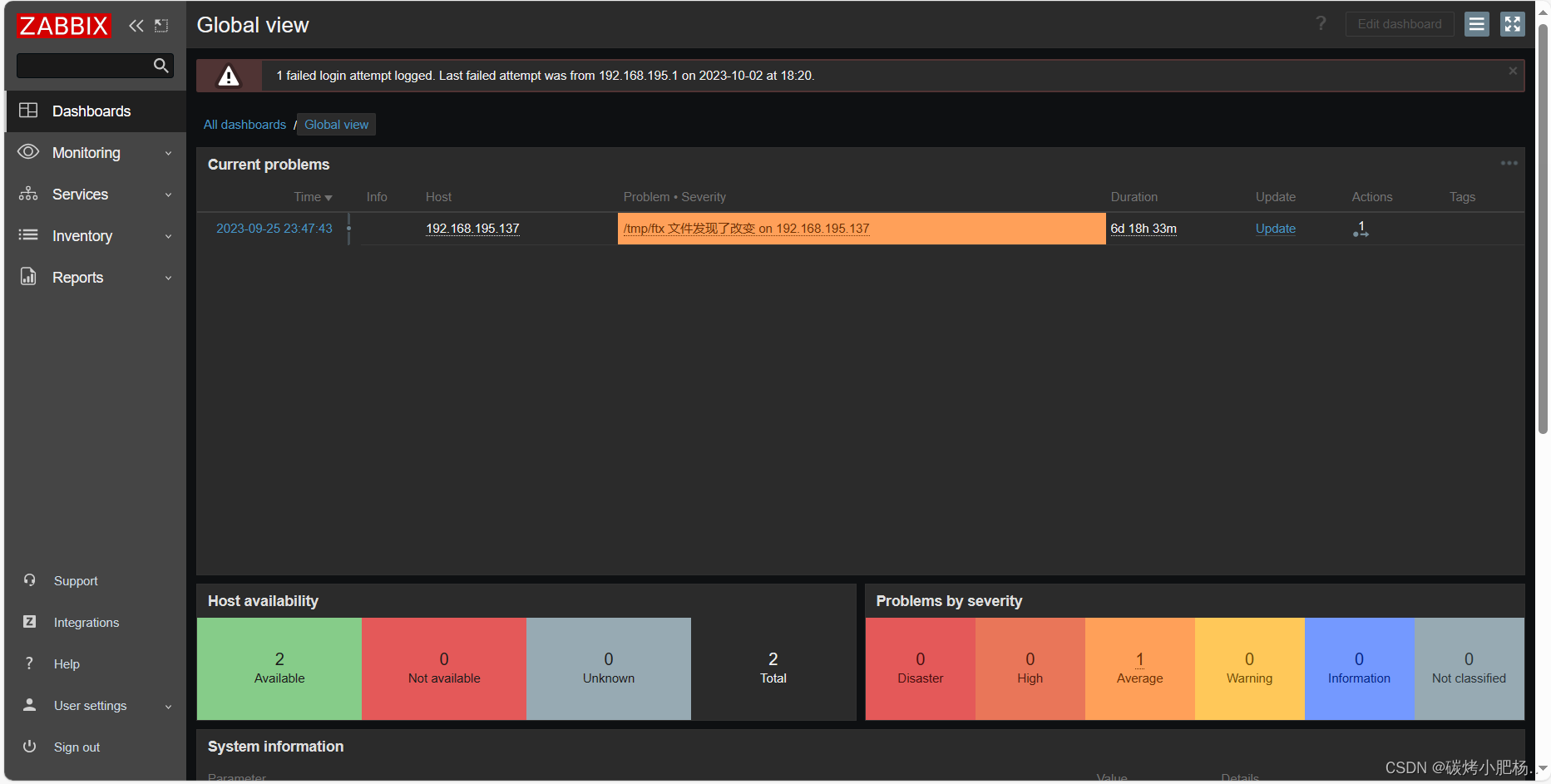Click the Integrations Z icon
This screenshot has height=784, width=1551.
point(29,622)
